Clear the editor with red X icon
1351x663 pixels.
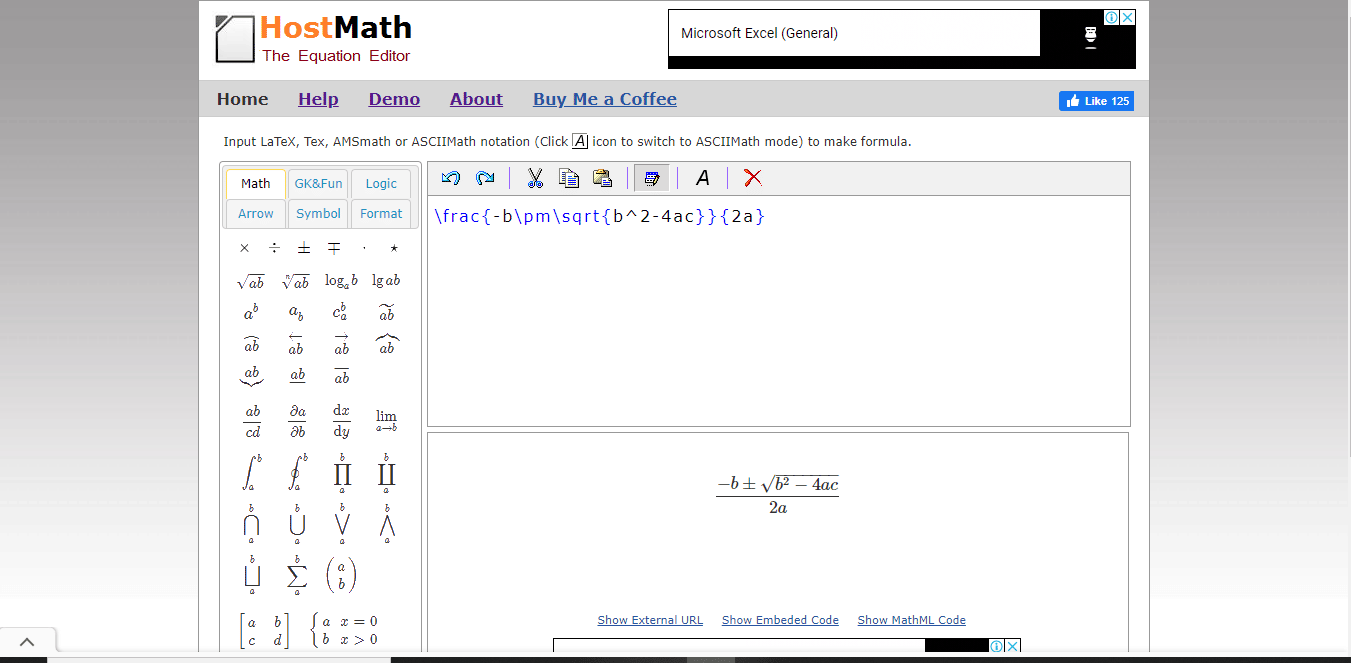click(753, 178)
